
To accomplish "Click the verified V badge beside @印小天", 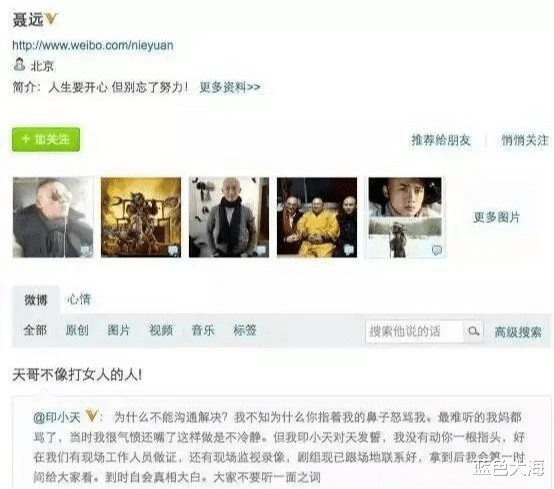I will (92, 416).
